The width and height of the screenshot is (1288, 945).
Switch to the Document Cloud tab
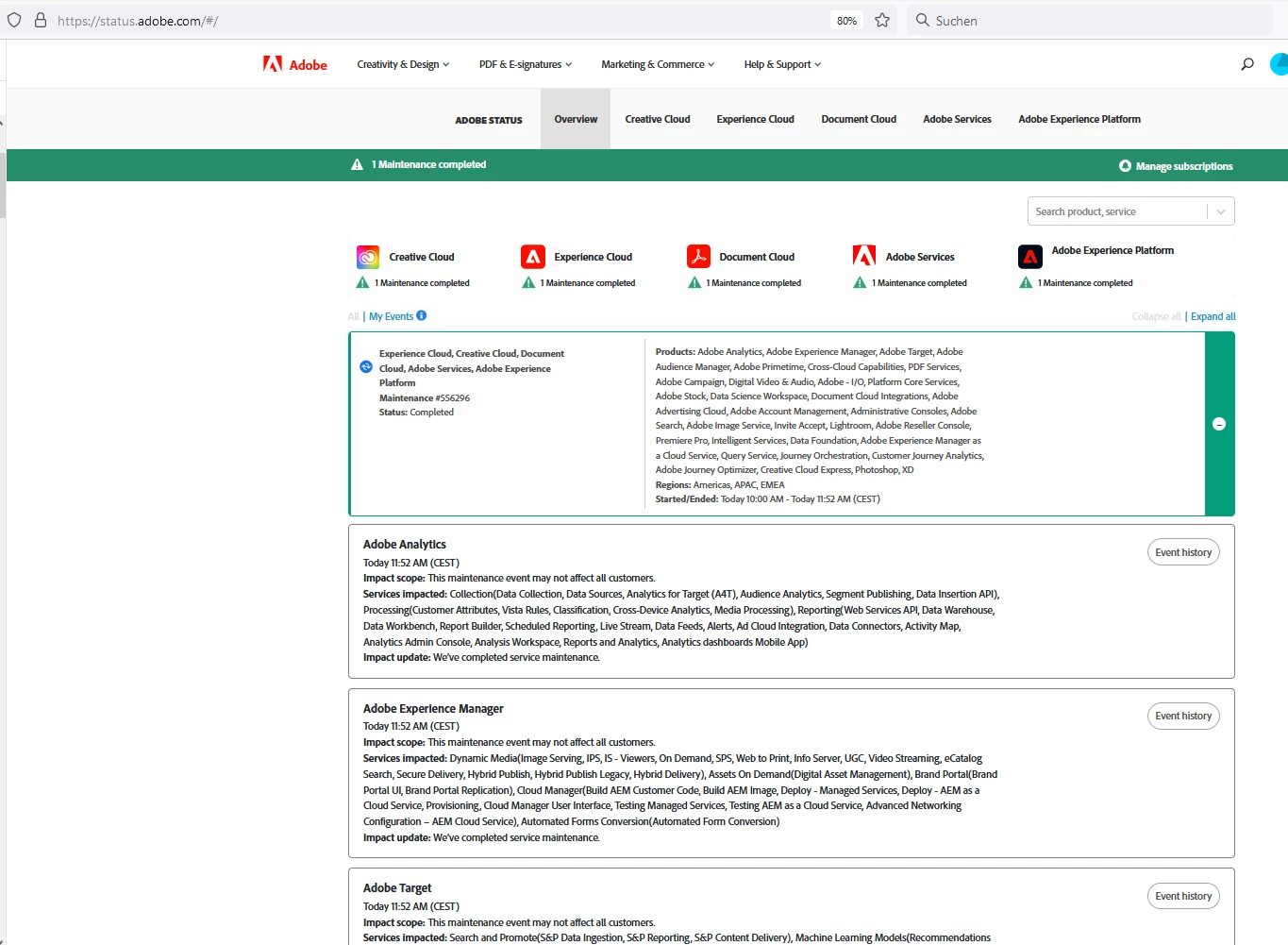point(859,119)
